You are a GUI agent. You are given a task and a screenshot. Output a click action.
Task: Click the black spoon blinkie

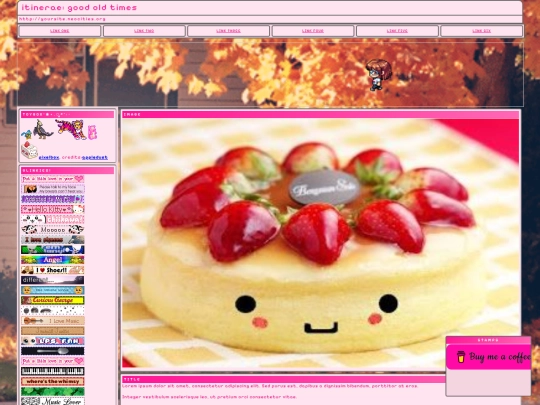52,351
